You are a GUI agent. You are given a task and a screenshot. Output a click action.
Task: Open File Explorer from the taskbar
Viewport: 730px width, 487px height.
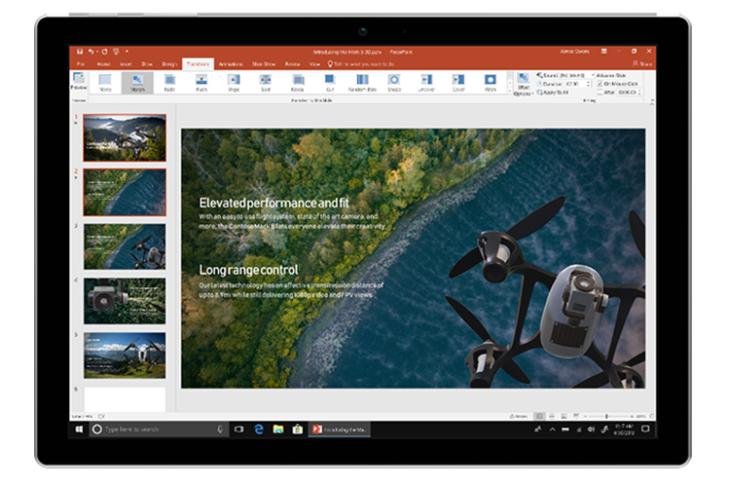tap(278, 429)
